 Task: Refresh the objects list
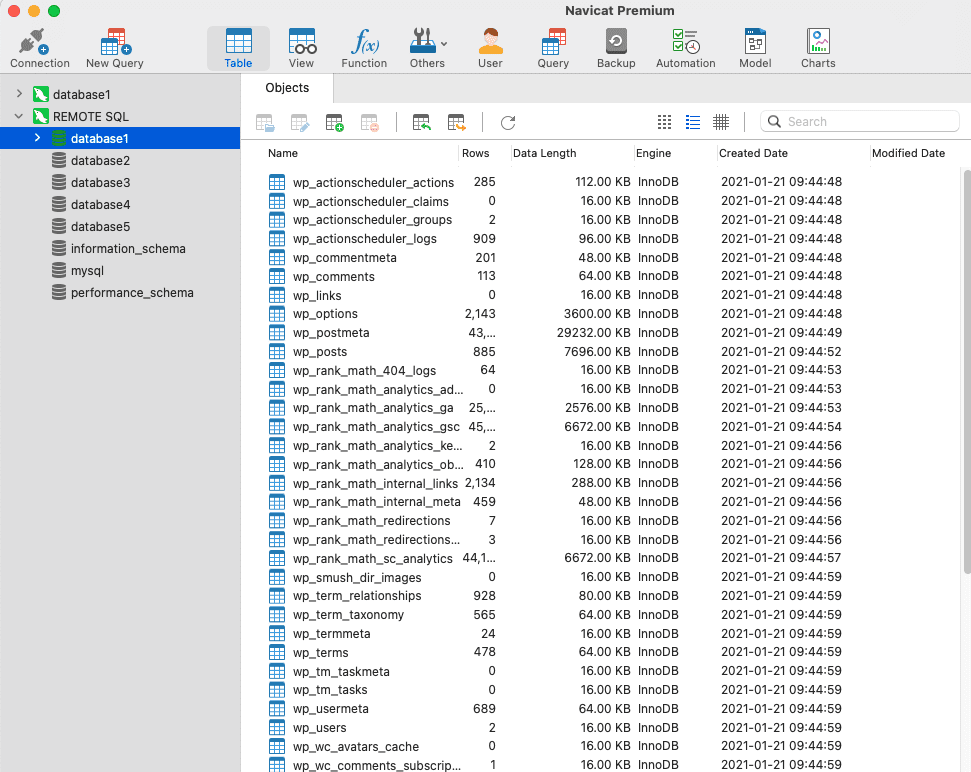click(x=508, y=122)
